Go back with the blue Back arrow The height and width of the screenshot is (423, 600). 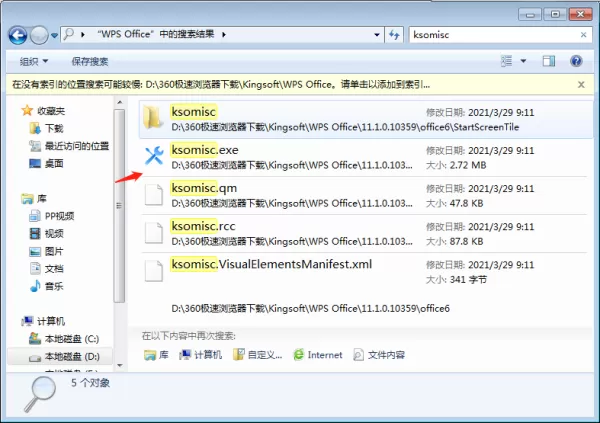click(x=18, y=35)
